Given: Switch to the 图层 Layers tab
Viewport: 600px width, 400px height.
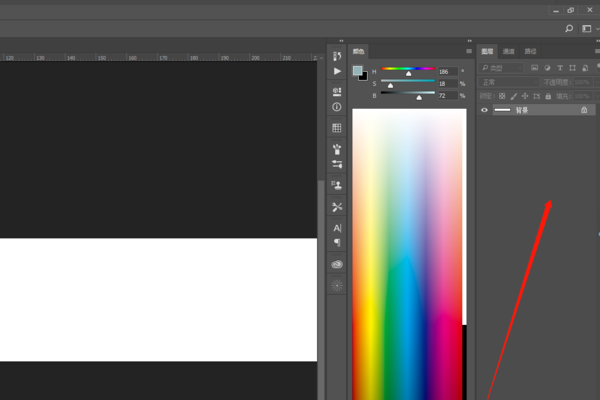Looking at the screenshot, I should pyautogui.click(x=487, y=51).
